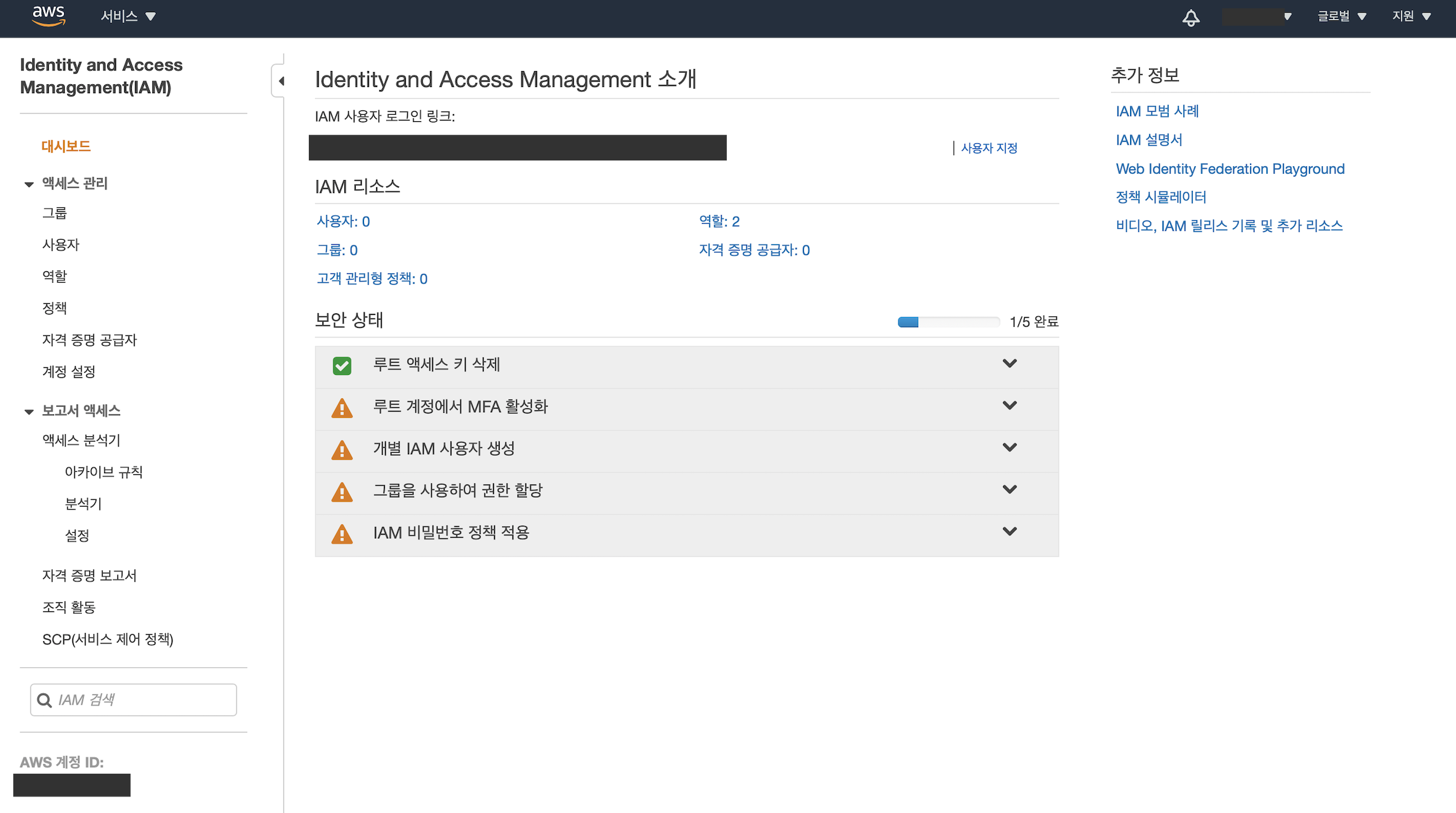Click the green check icon for 루트 액세스 키 삭제
Screen dimensions: 1456x813
(342, 366)
